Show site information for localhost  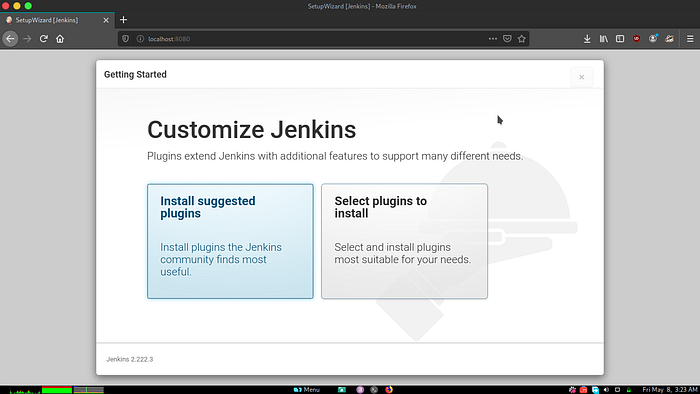tap(140, 39)
